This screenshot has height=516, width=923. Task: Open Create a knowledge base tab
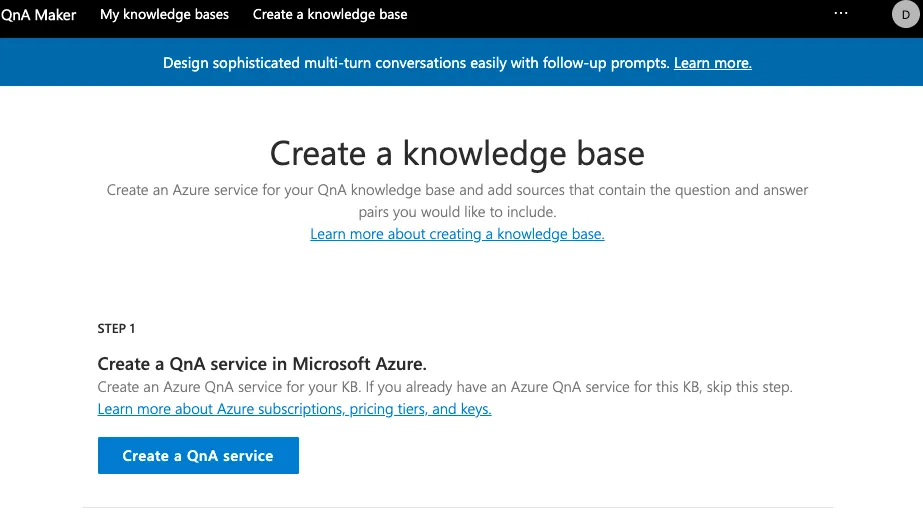330,15
